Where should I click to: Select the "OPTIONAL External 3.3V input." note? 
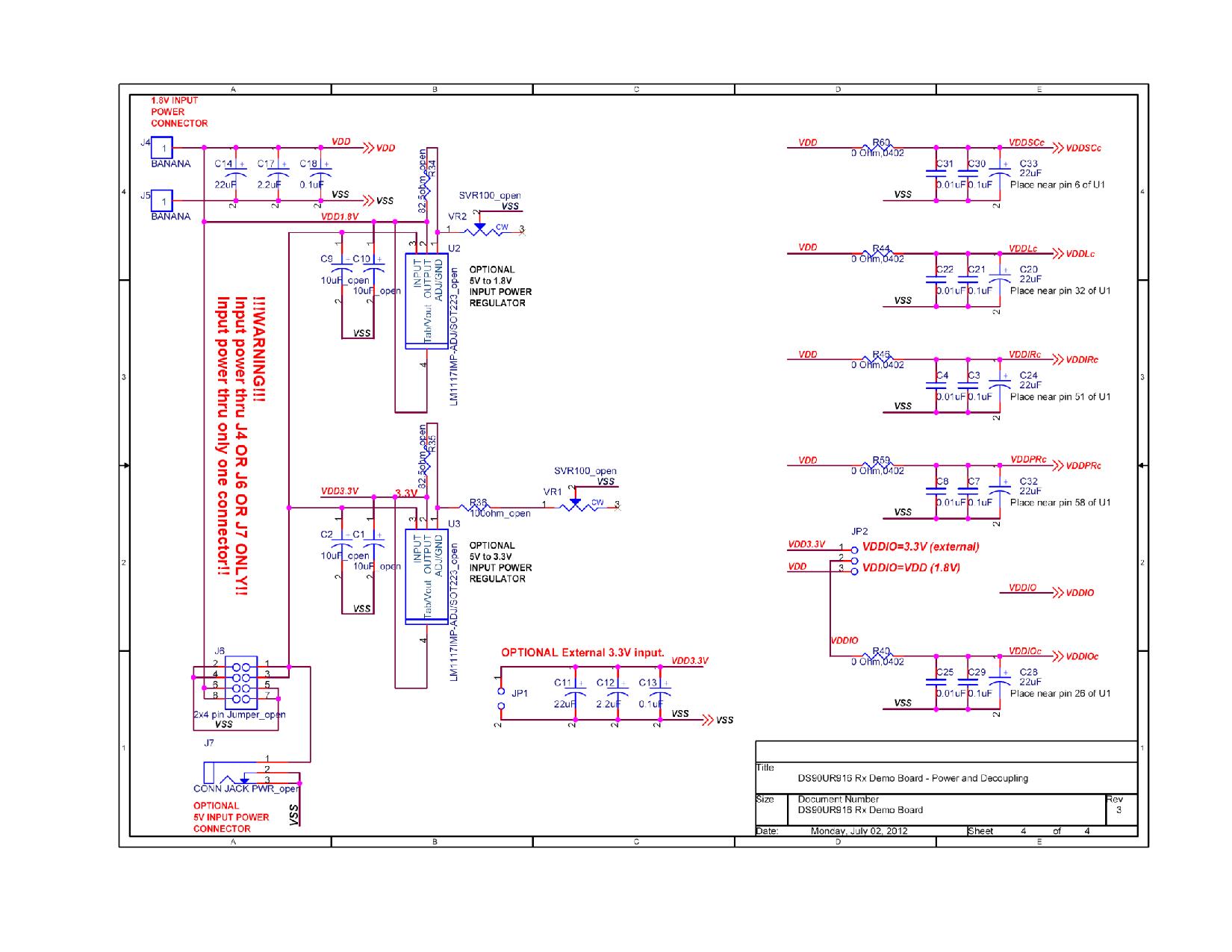pos(582,653)
